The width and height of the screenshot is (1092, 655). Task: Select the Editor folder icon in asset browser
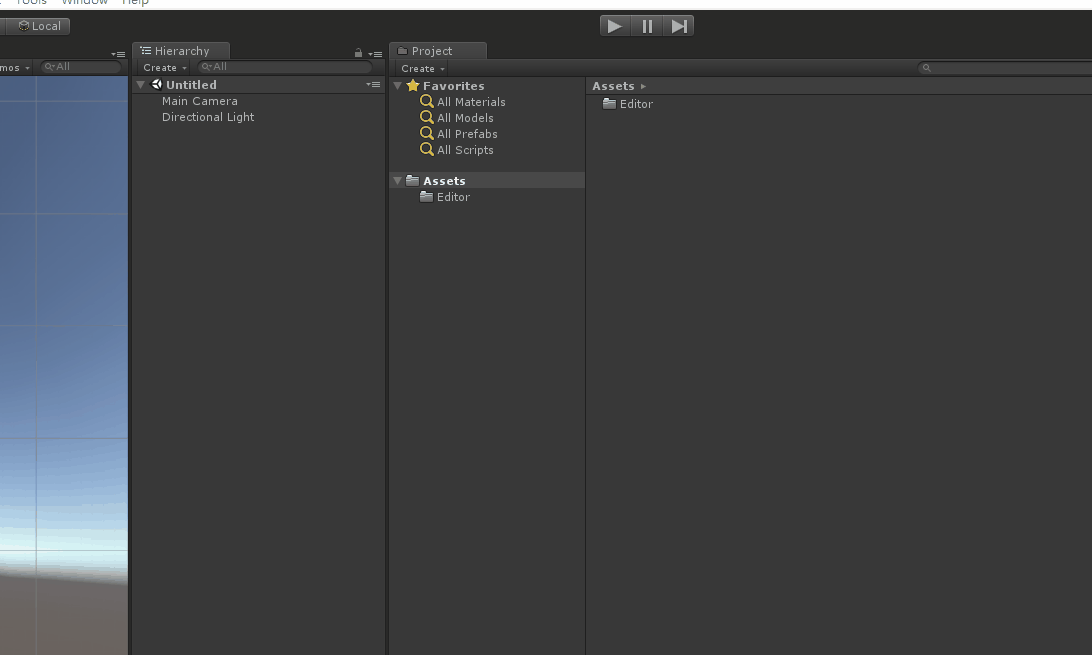pos(609,104)
